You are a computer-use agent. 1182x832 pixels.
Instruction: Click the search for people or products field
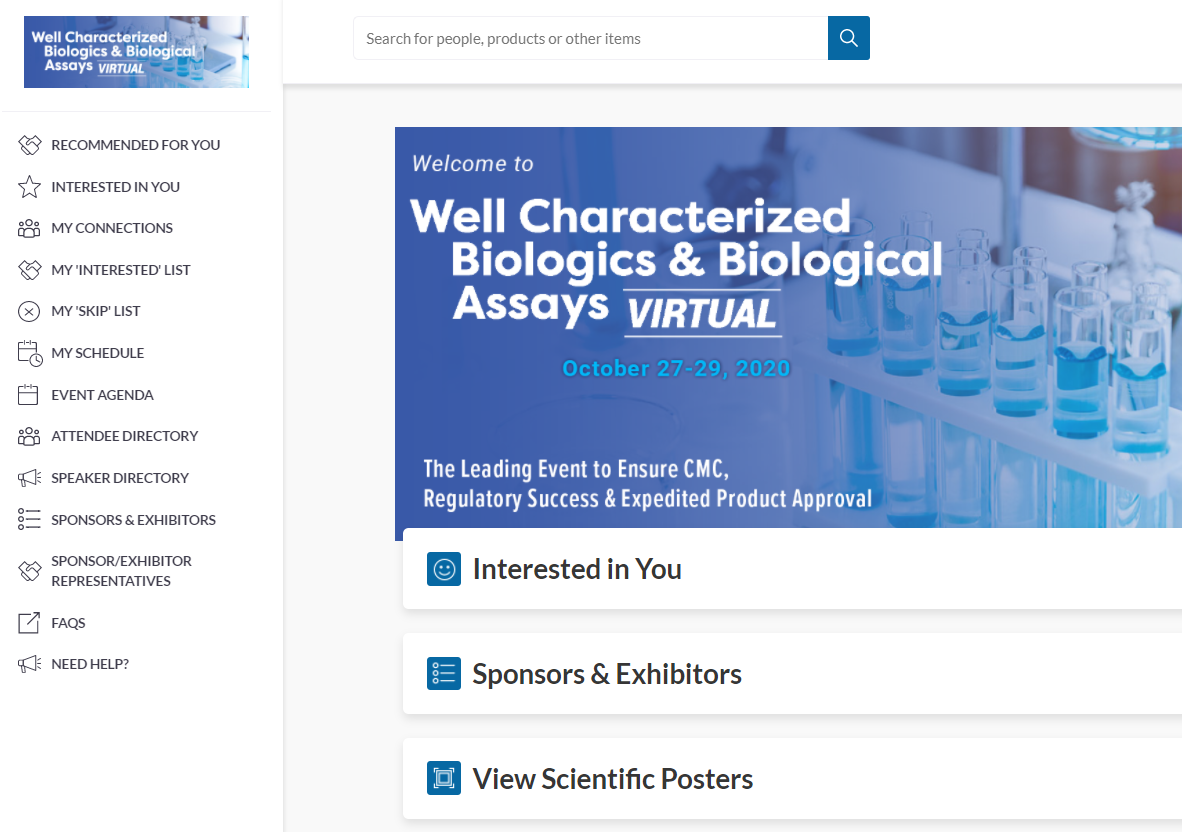point(590,38)
